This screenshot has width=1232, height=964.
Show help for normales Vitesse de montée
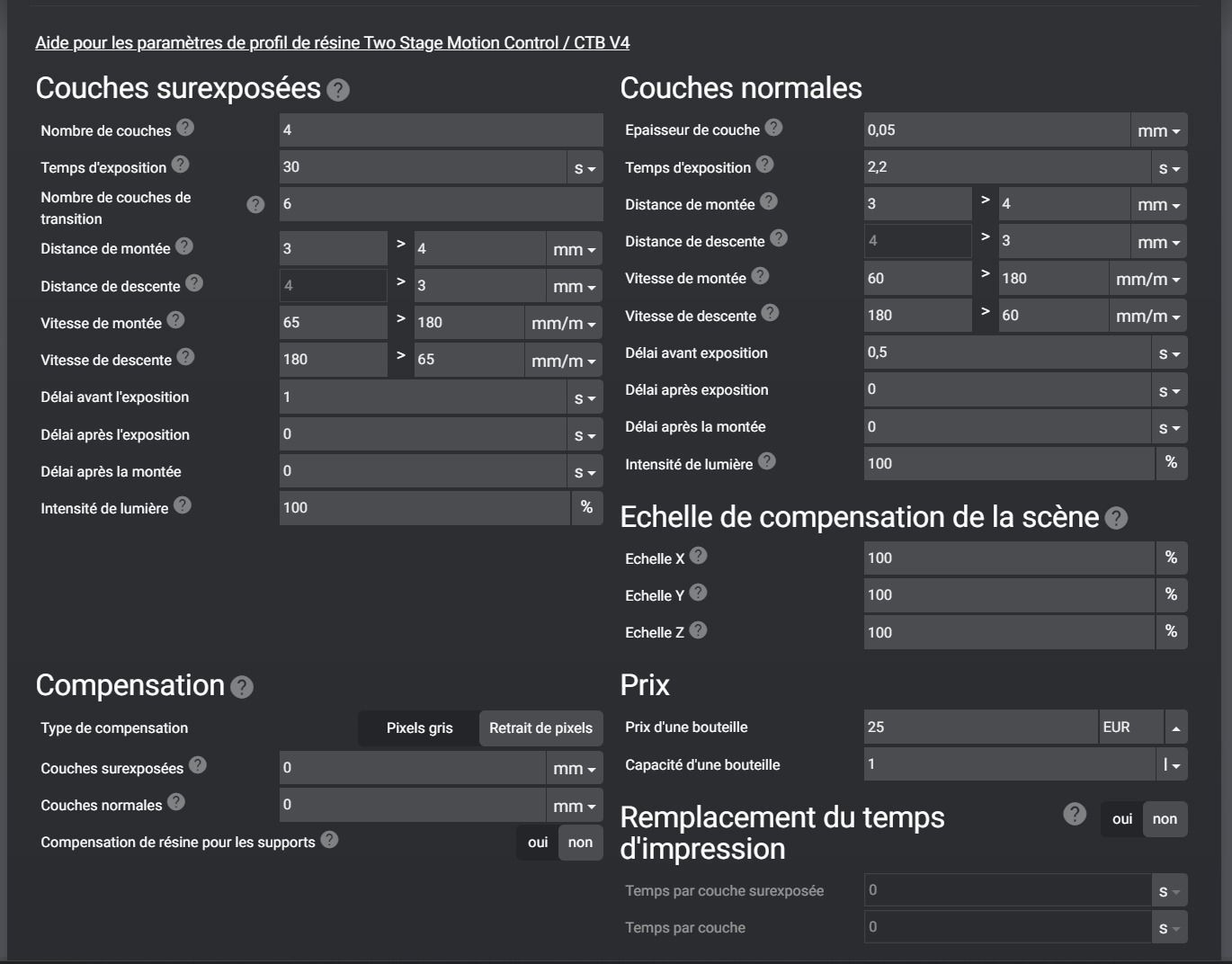[x=760, y=276]
